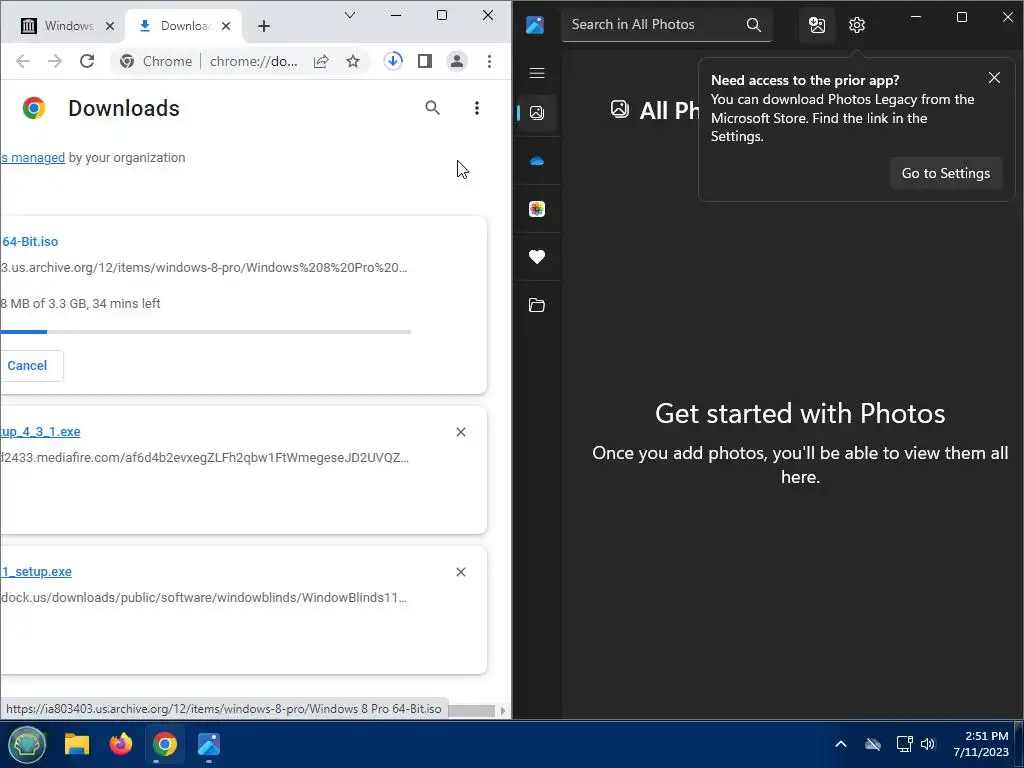Open the 64-Bit.iso download link
The height and width of the screenshot is (768, 1024).
30,242
